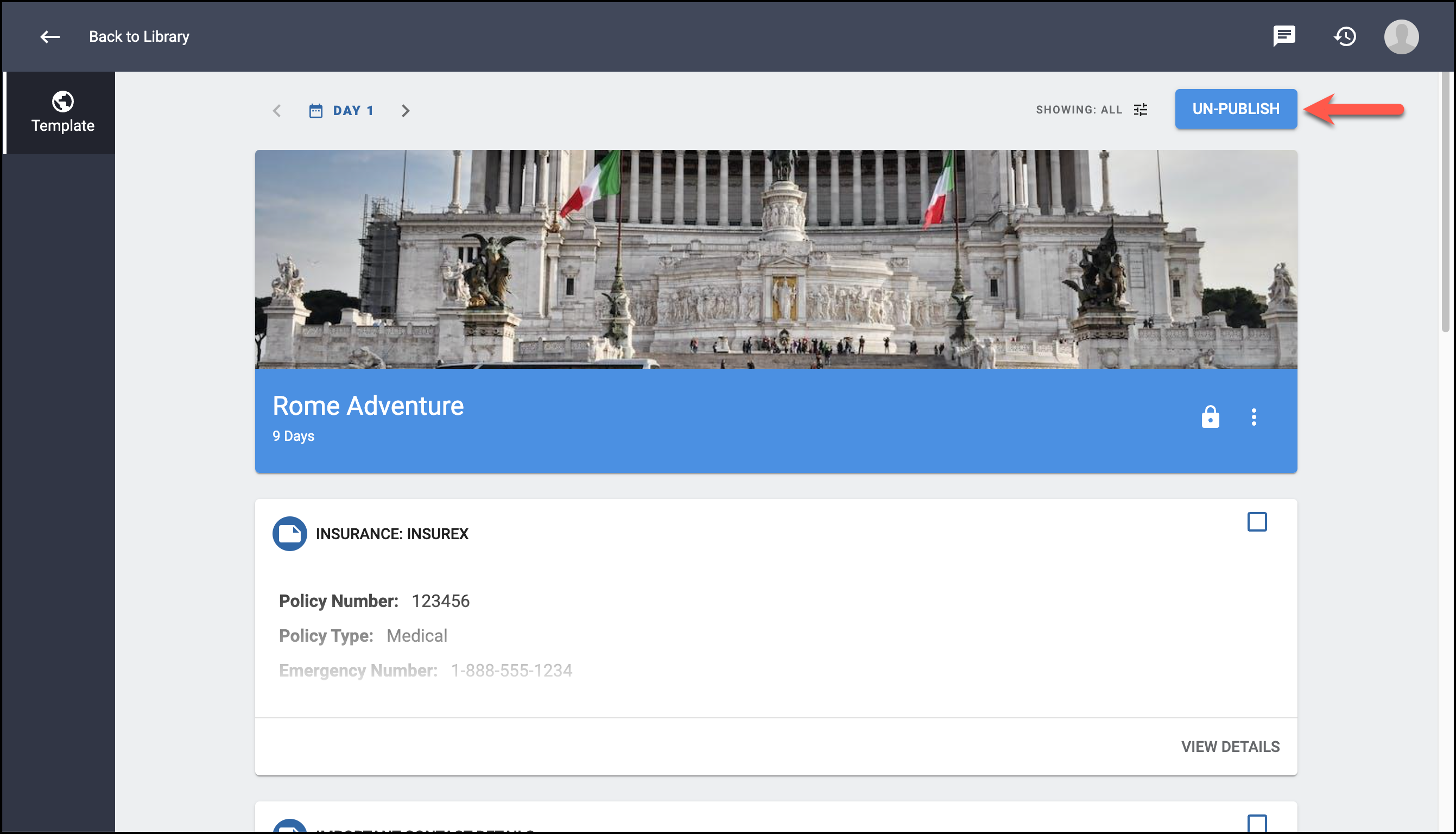Open the history clock icon

point(1344,37)
